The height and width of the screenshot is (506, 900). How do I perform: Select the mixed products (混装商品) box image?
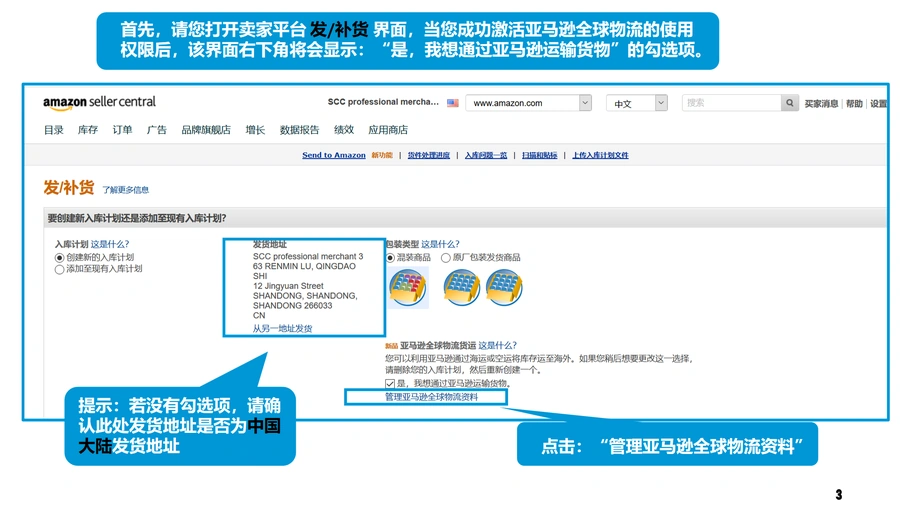(x=408, y=288)
